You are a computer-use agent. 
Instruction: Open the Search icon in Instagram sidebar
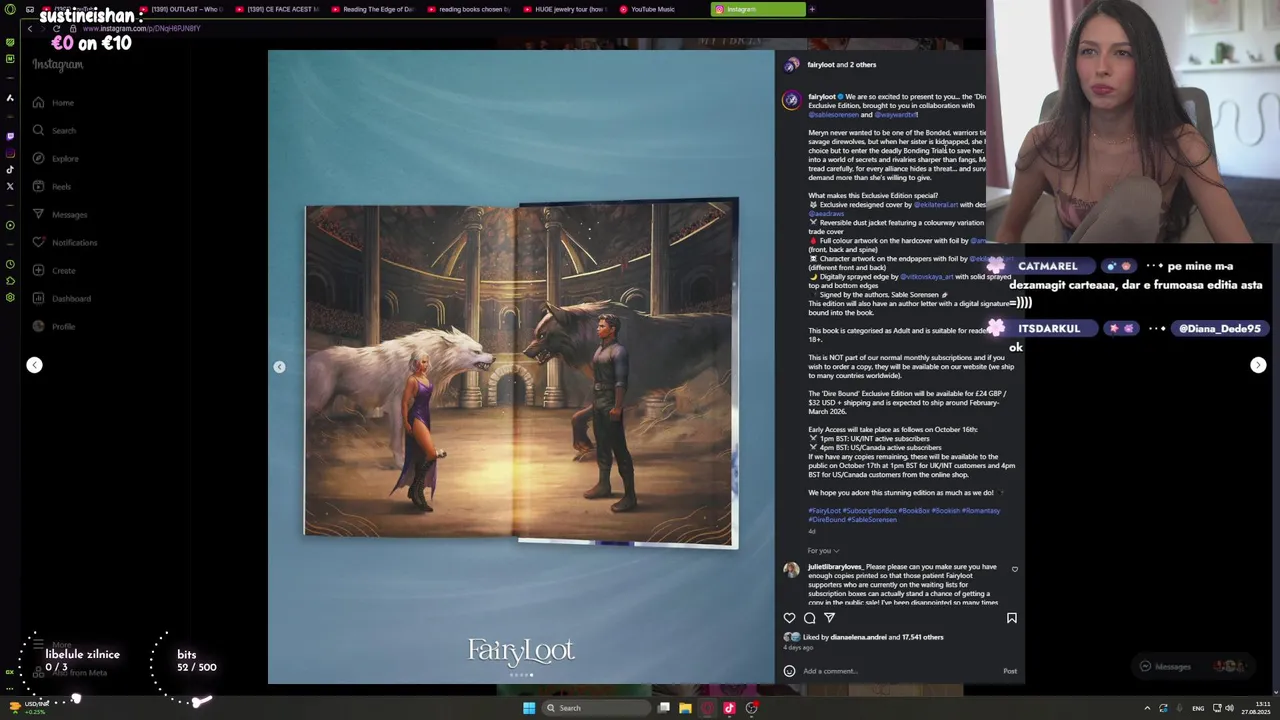(38, 131)
